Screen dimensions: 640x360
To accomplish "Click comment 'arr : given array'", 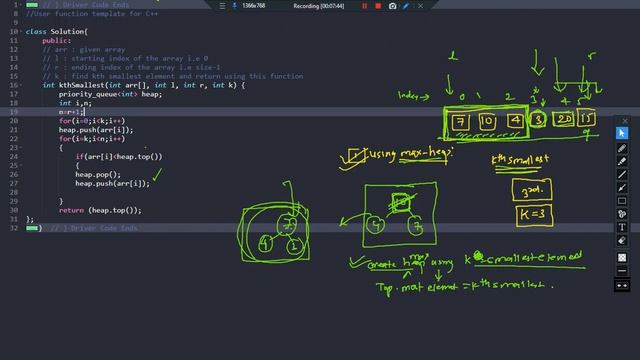I will pos(84,49).
